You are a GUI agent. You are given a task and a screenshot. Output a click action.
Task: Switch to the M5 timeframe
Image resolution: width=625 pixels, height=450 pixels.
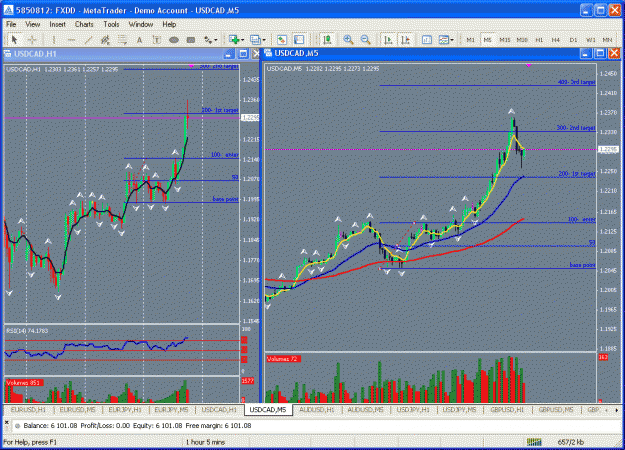(487, 40)
